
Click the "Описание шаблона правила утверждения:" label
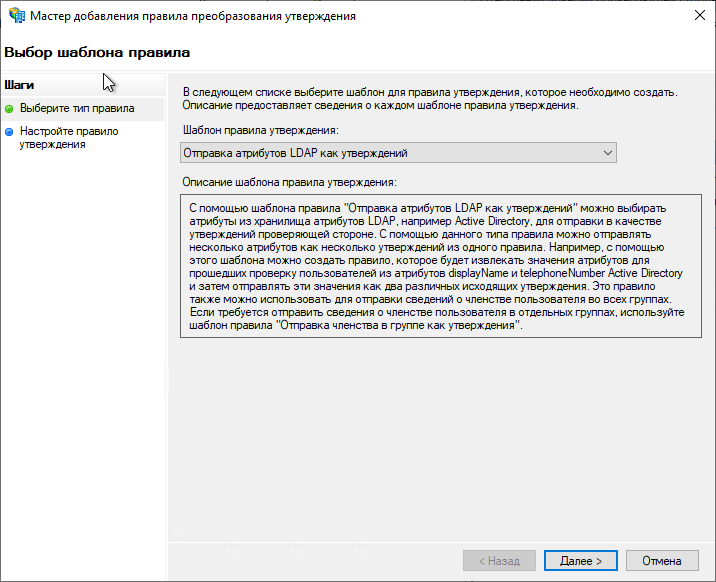(289, 182)
